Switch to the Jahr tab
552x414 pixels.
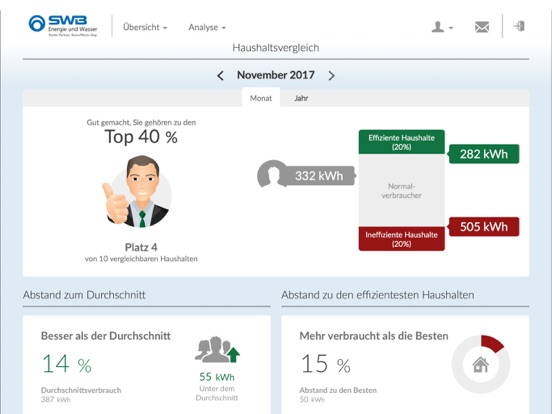click(x=301, y=98)
